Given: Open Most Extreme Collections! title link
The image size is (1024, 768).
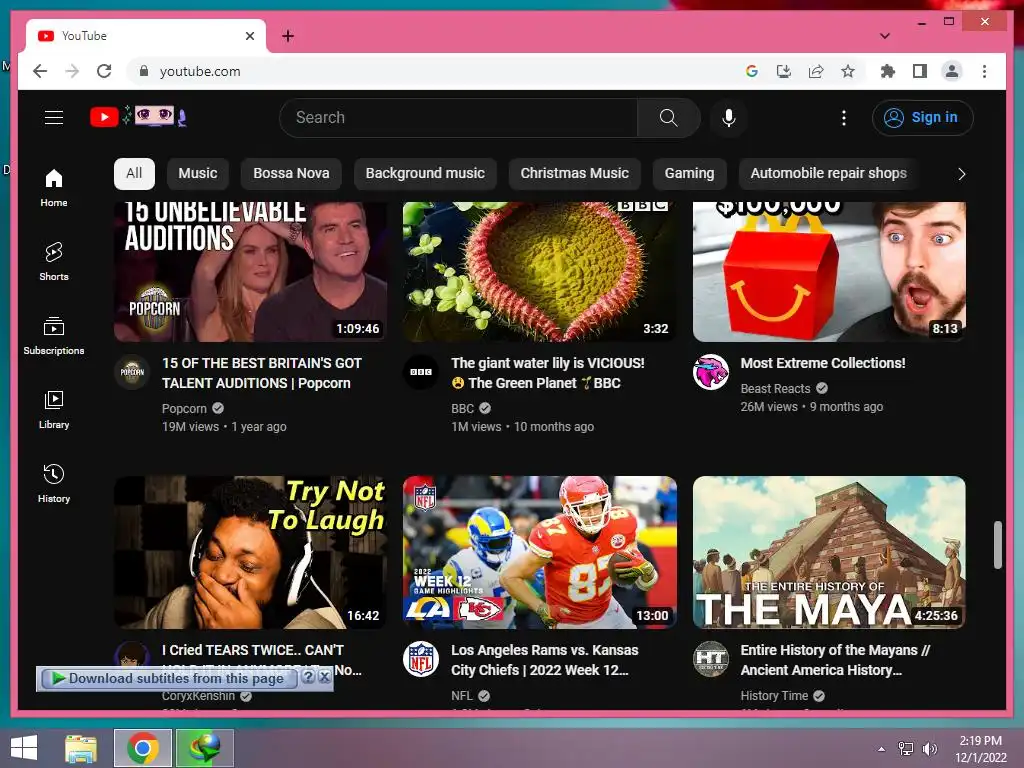Looking at the screenshot, I should tap(823, 363).
